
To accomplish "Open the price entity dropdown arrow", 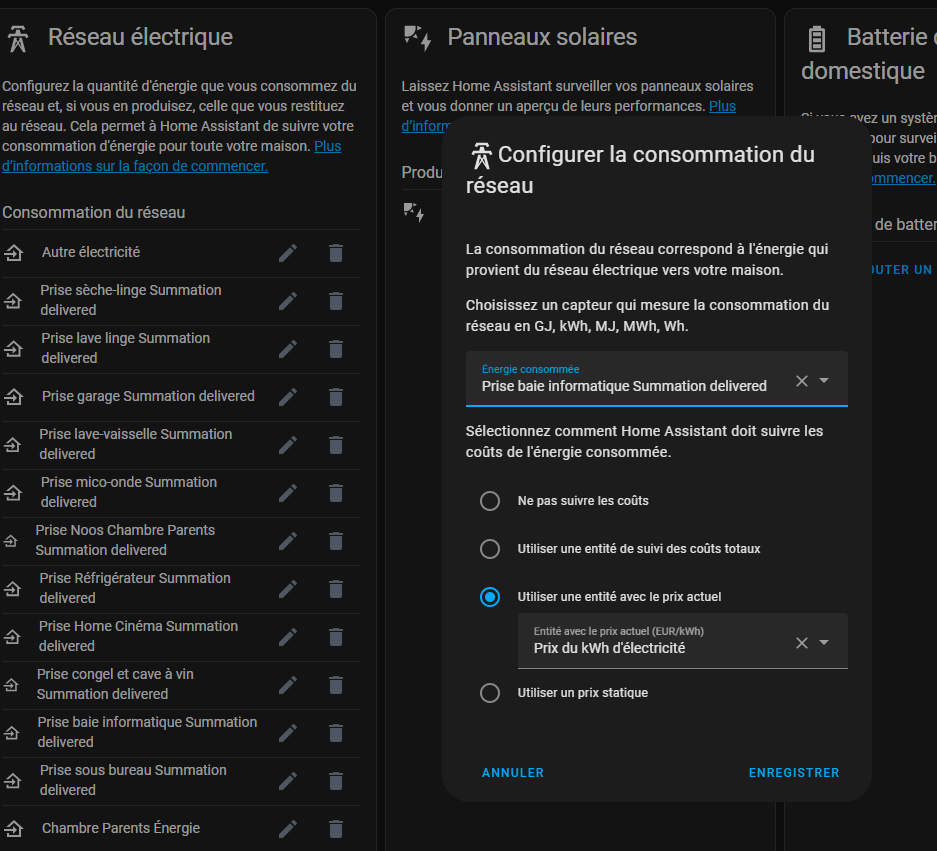I will (x=825, y=643).
